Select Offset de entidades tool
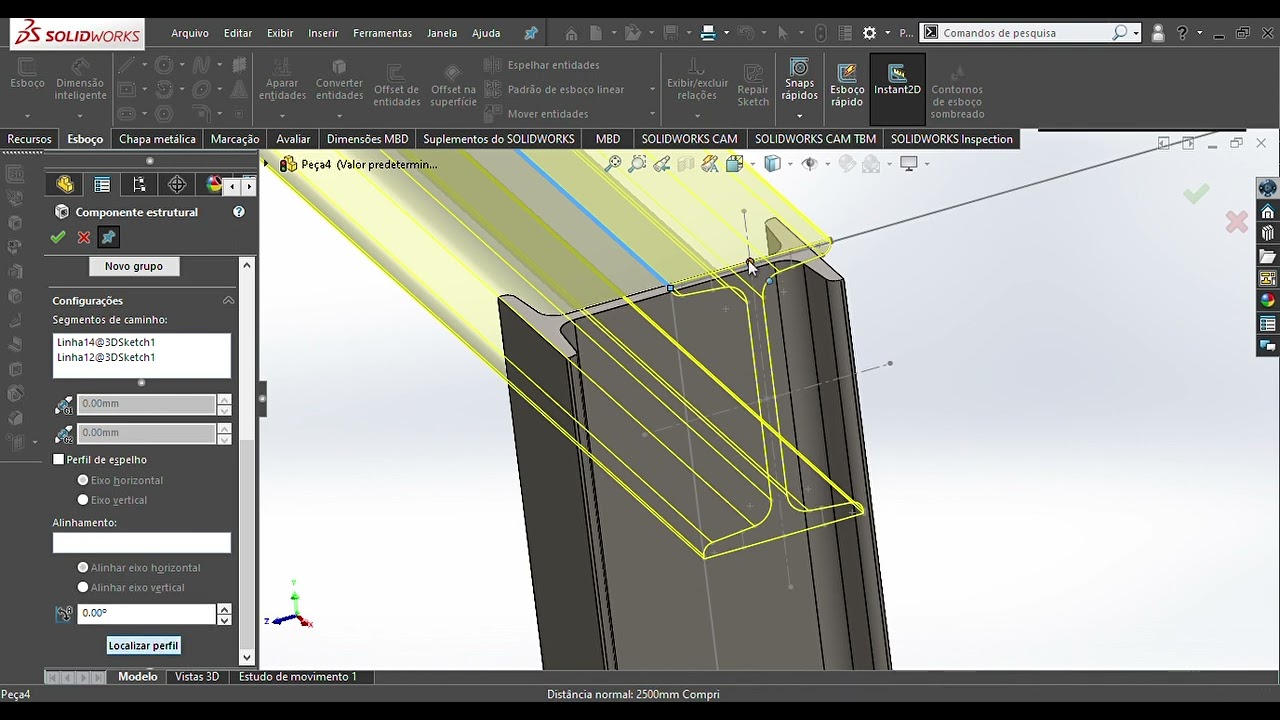Image resolution: width=1280 pixels, height=720 pixels. pyautogui.click(x=396, y=84)
